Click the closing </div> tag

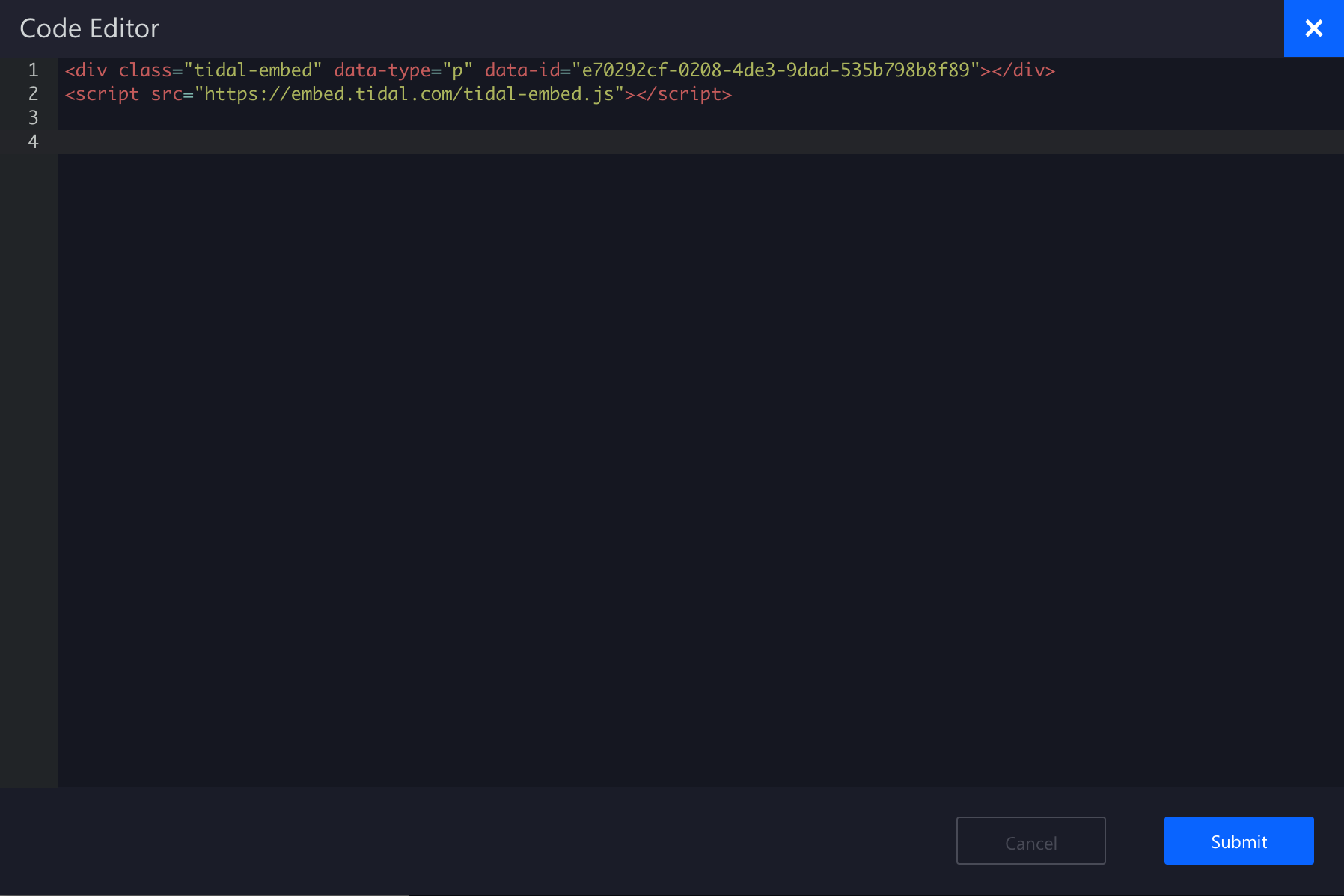1024,70
